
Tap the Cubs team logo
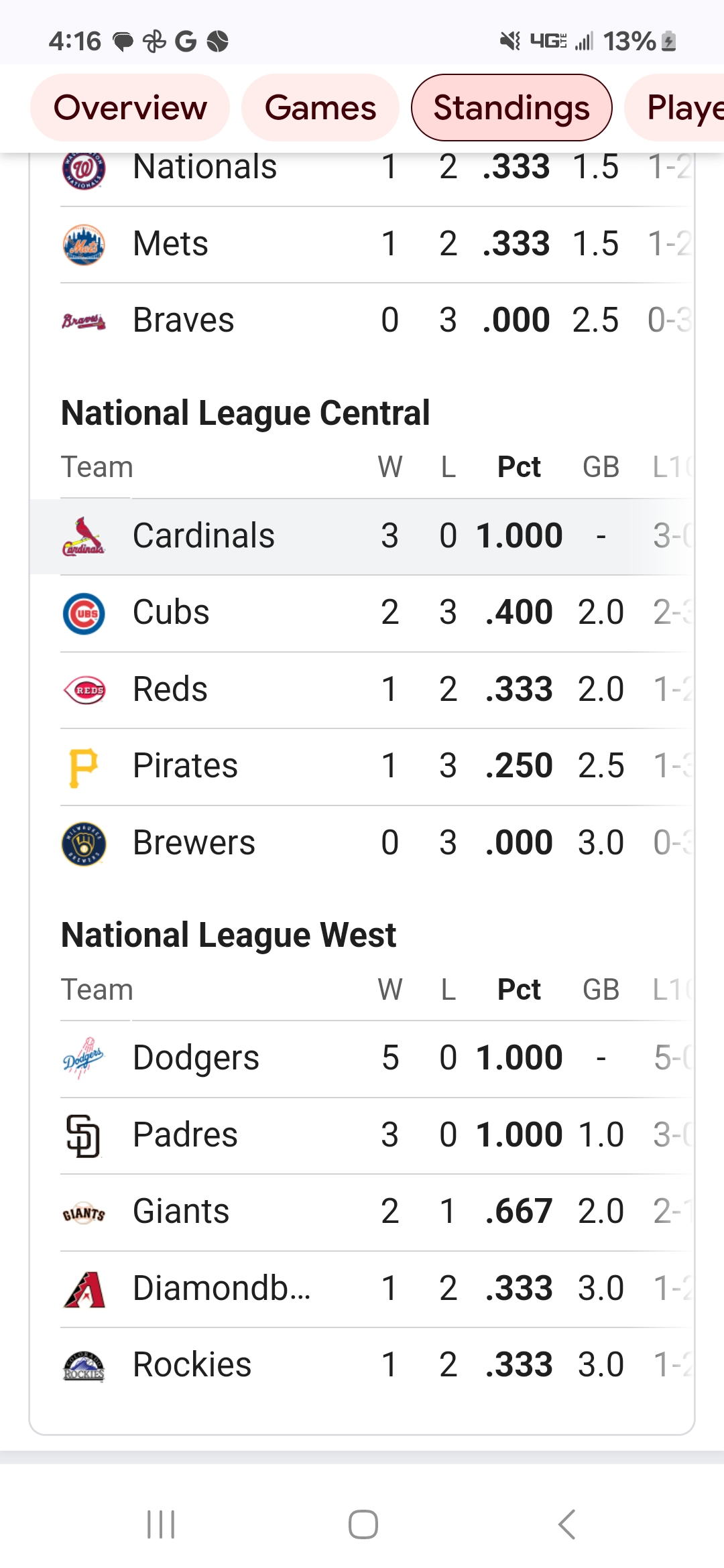pos(84,613)
